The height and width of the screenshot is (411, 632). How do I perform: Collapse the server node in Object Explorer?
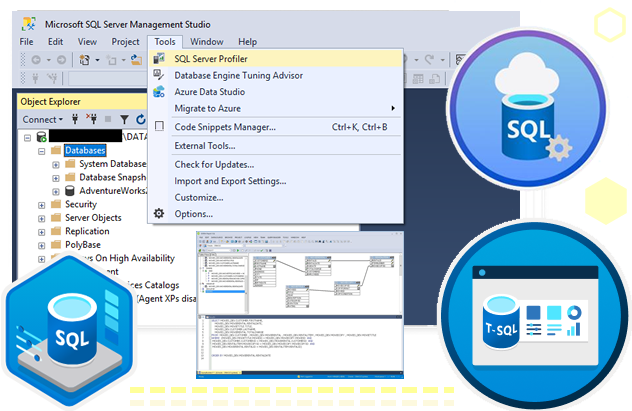point(27,138)
